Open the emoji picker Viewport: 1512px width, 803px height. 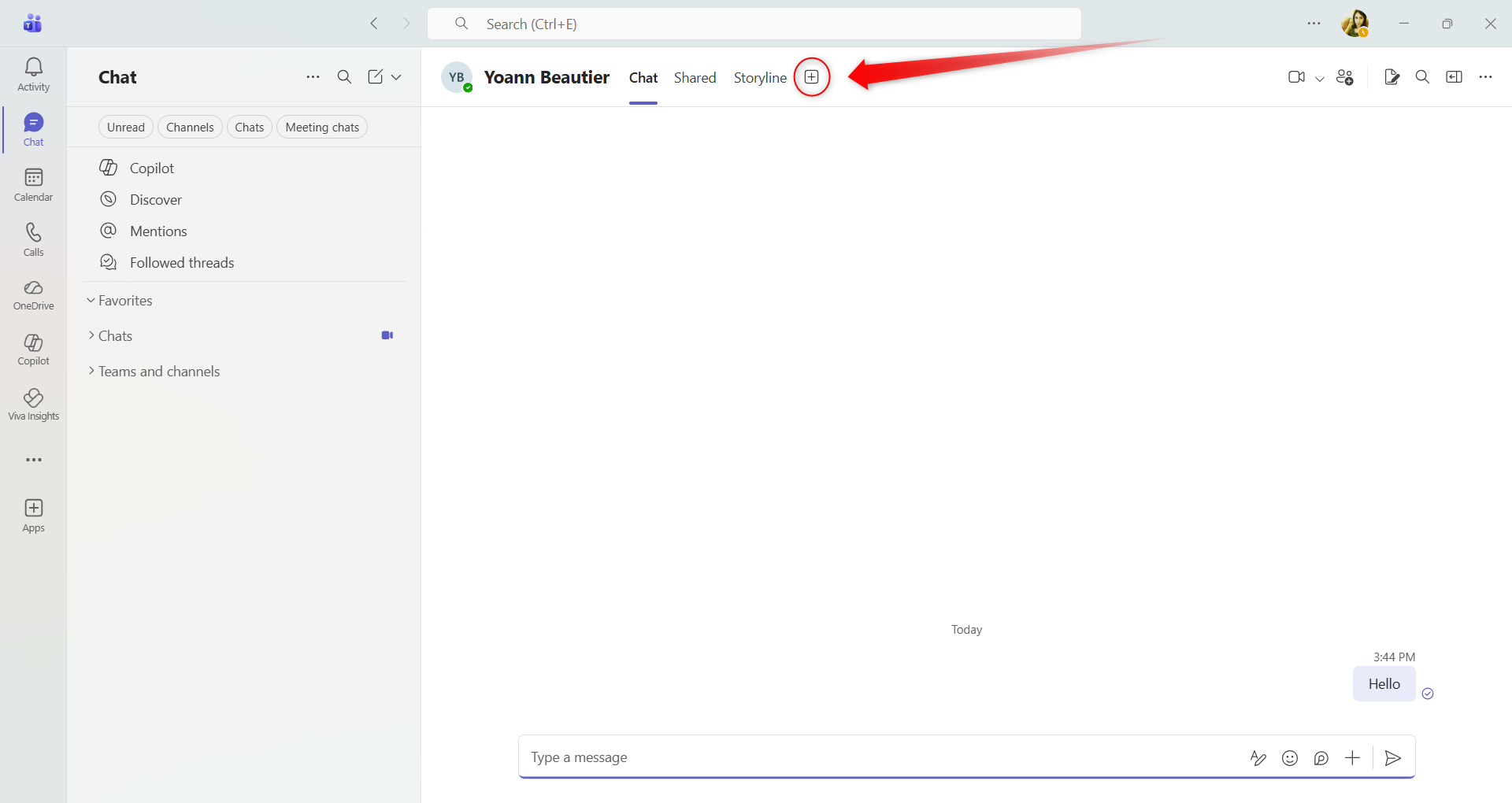click(1290, 758)
